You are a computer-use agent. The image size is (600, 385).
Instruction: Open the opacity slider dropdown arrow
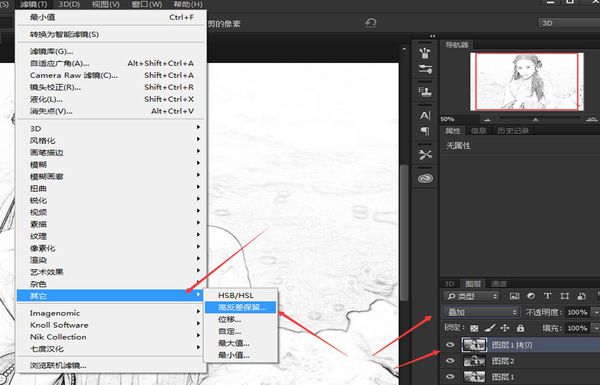coord(596,312)
